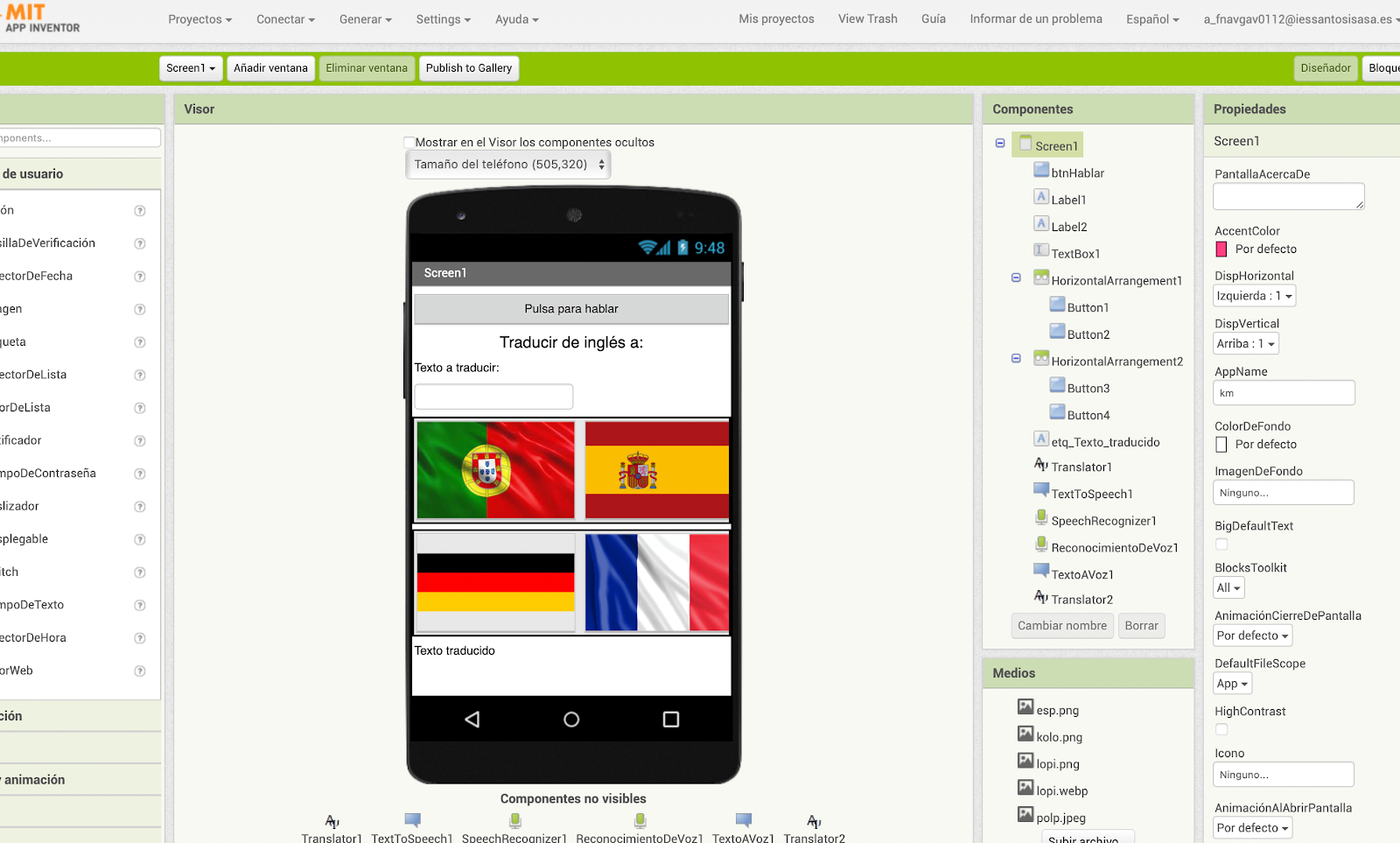The width and height of the screenshot is (1400, 843).
Task: Select Button3 icon in component tree
Action: pos(1057,386)
